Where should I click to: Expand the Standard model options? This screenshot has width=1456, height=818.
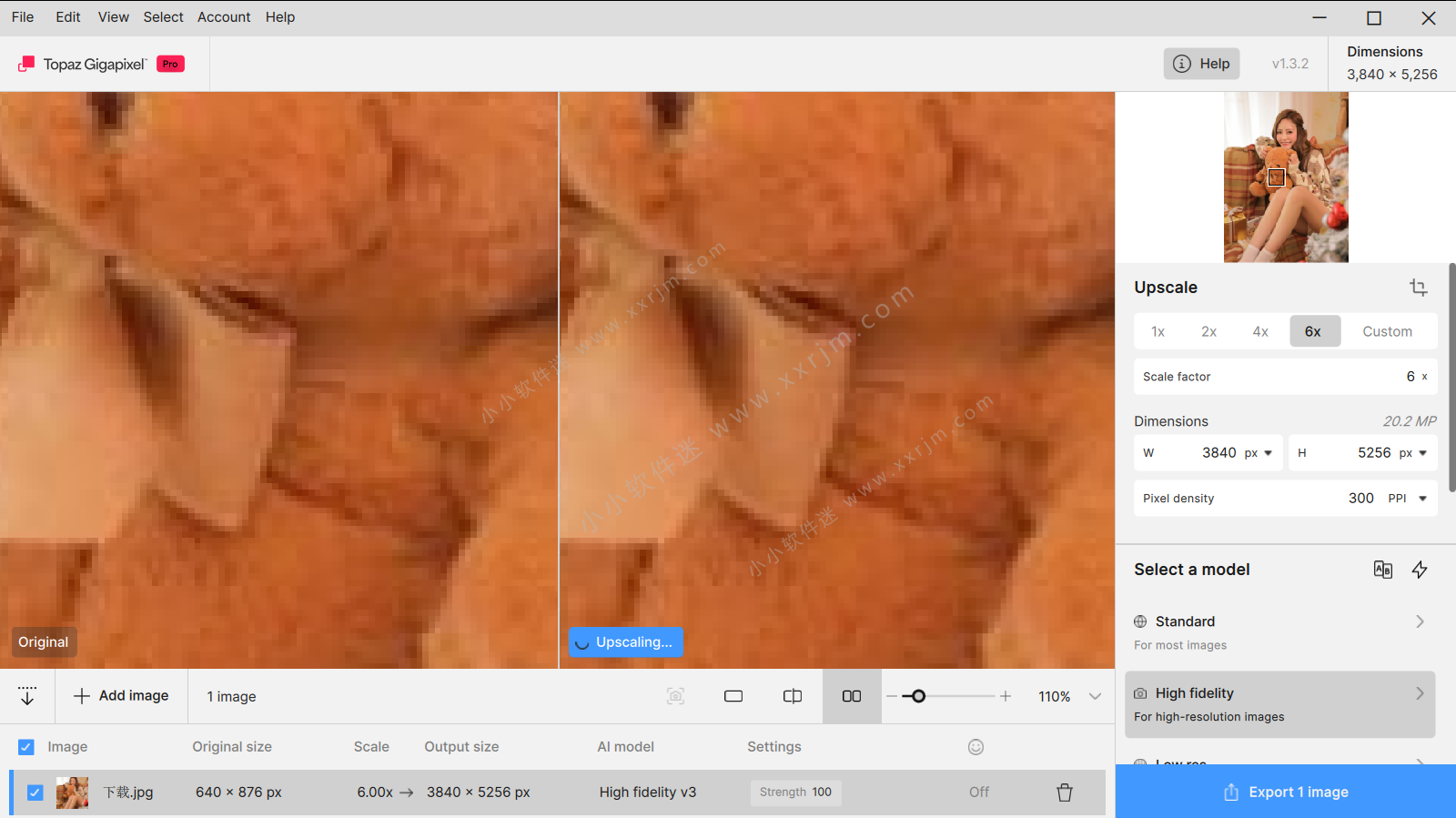(x=1420, y=621)
